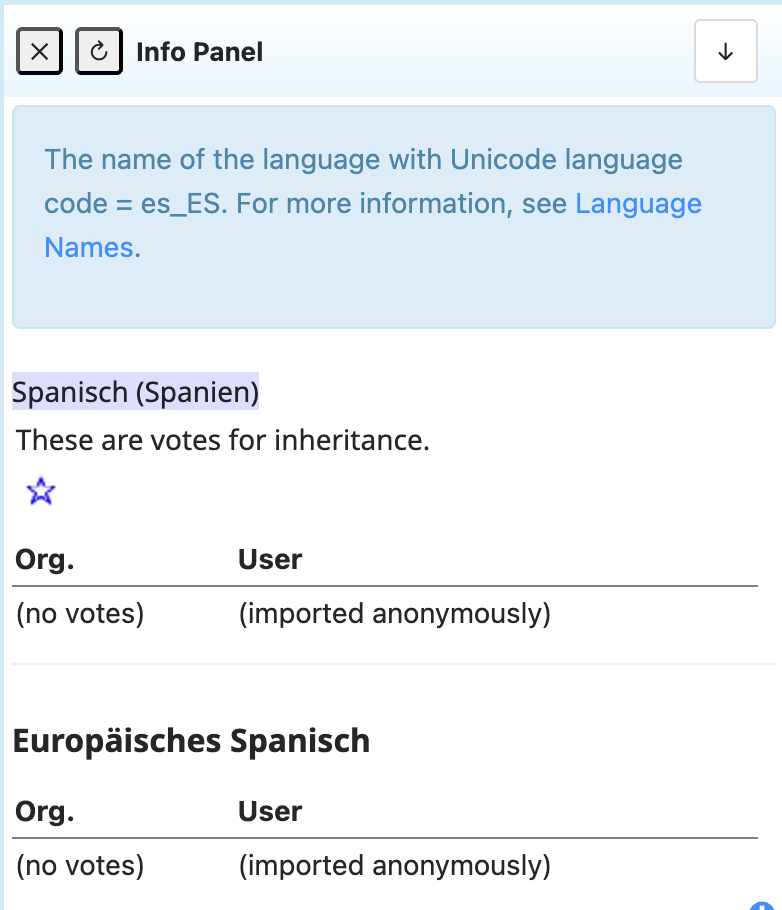
Task: Click the (imported anonymously) entry under Europäisches Spanisch
Action: point(394,865)
